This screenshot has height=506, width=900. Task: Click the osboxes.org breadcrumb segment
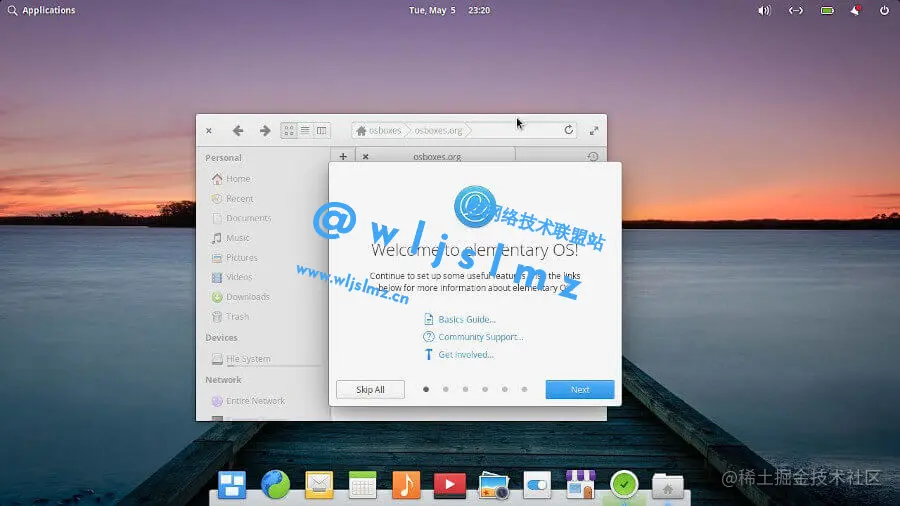coord(438,131)
